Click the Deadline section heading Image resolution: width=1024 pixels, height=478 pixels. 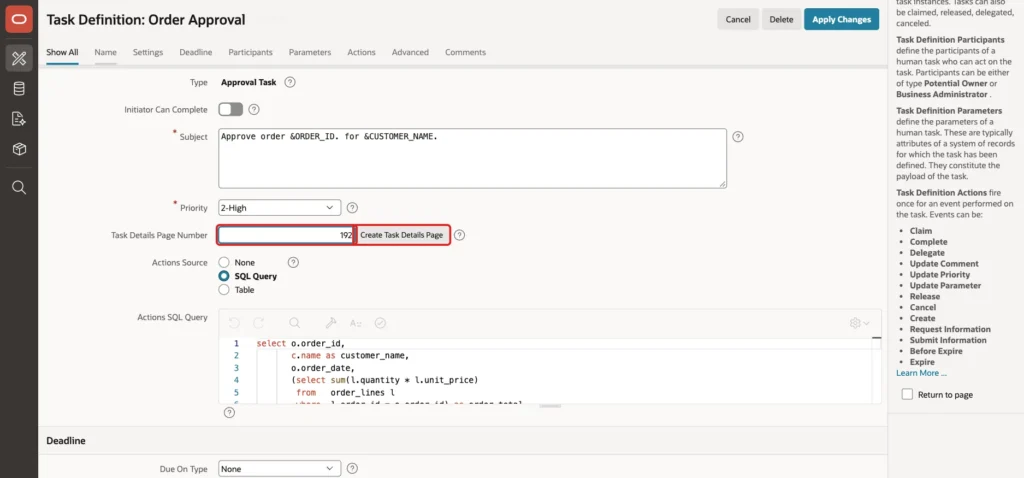pyautogui.click(x=66, y=441)
